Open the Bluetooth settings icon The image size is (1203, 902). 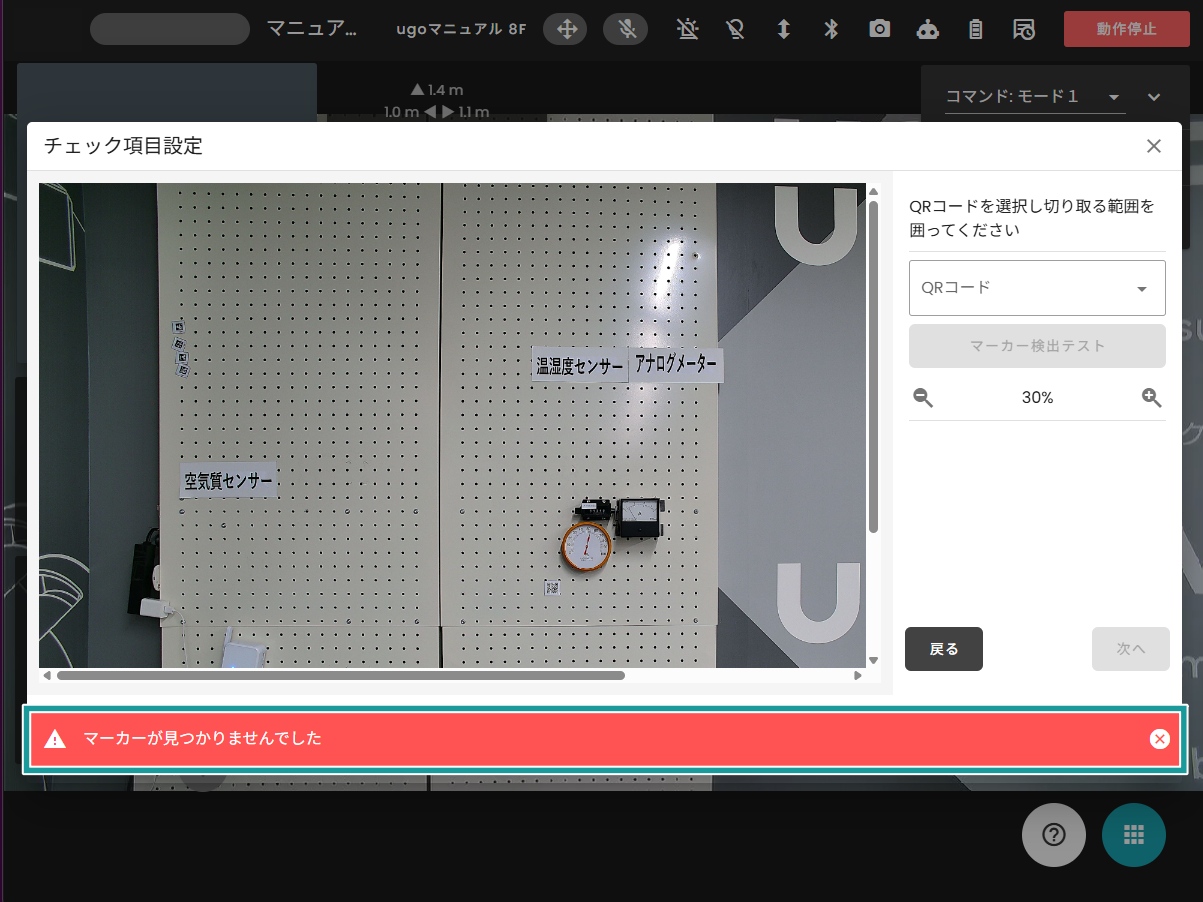click(x=830, y=29)
